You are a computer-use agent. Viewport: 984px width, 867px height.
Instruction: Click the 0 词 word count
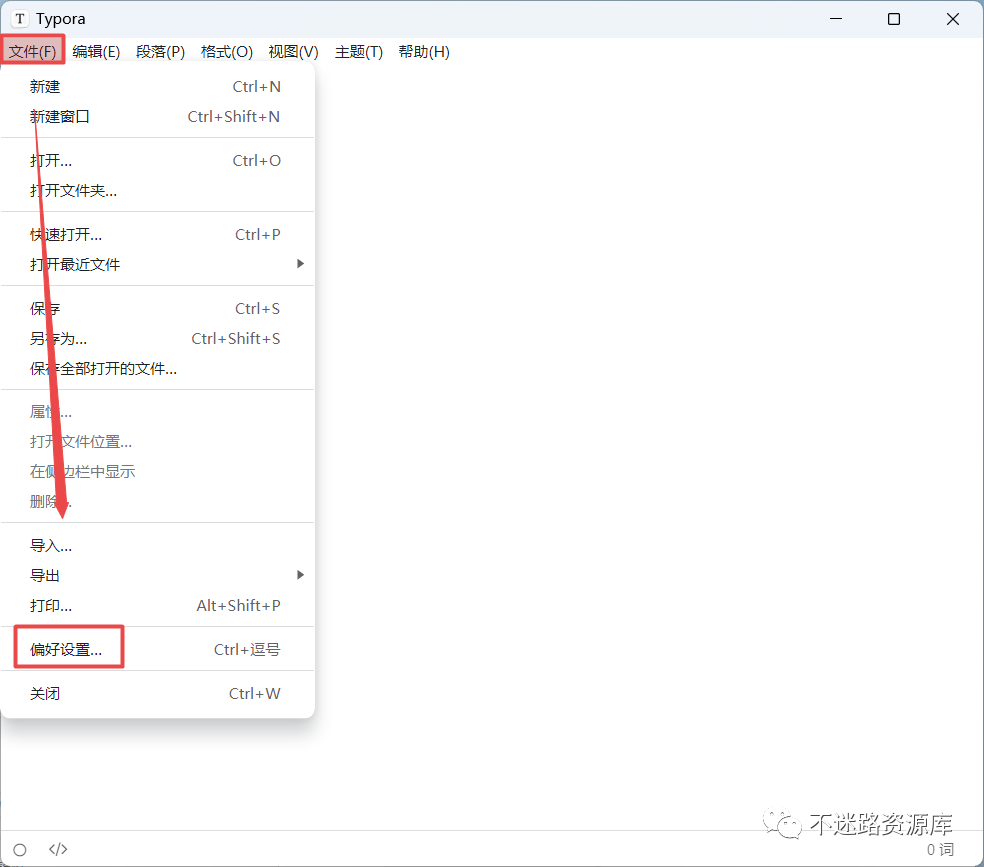940,849
